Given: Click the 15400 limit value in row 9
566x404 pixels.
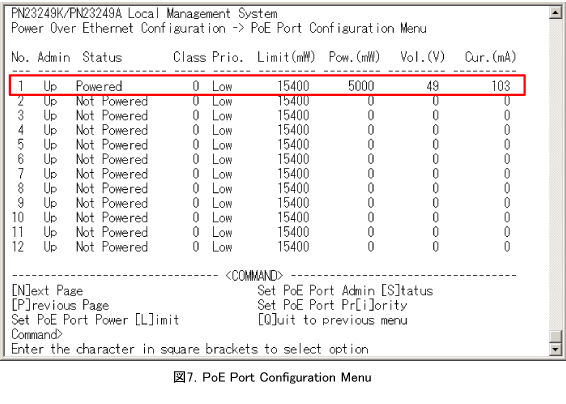Looking at the screenshot, I should coord(293,203).
